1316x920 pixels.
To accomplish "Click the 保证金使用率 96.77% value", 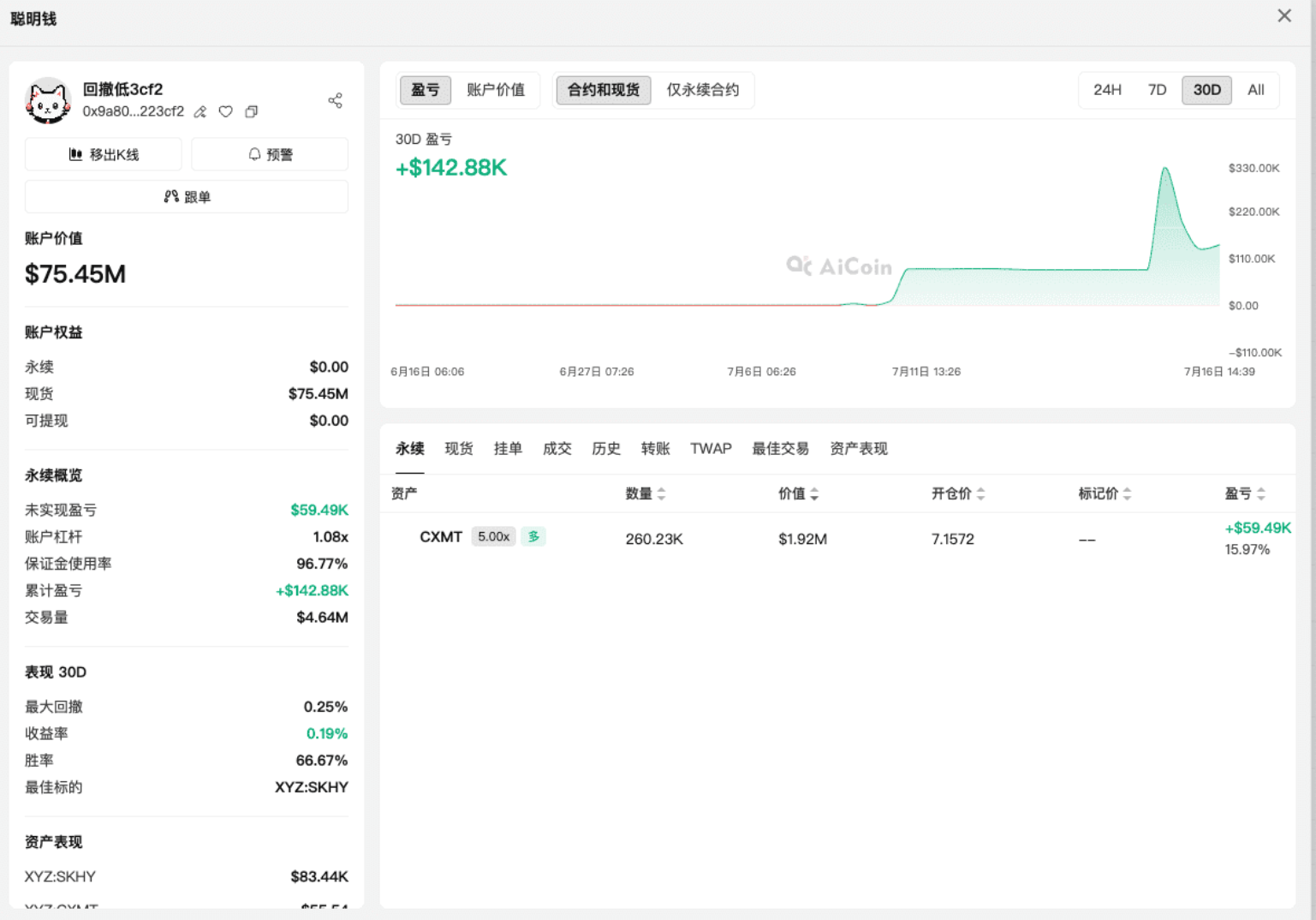I will coord(322,565).
